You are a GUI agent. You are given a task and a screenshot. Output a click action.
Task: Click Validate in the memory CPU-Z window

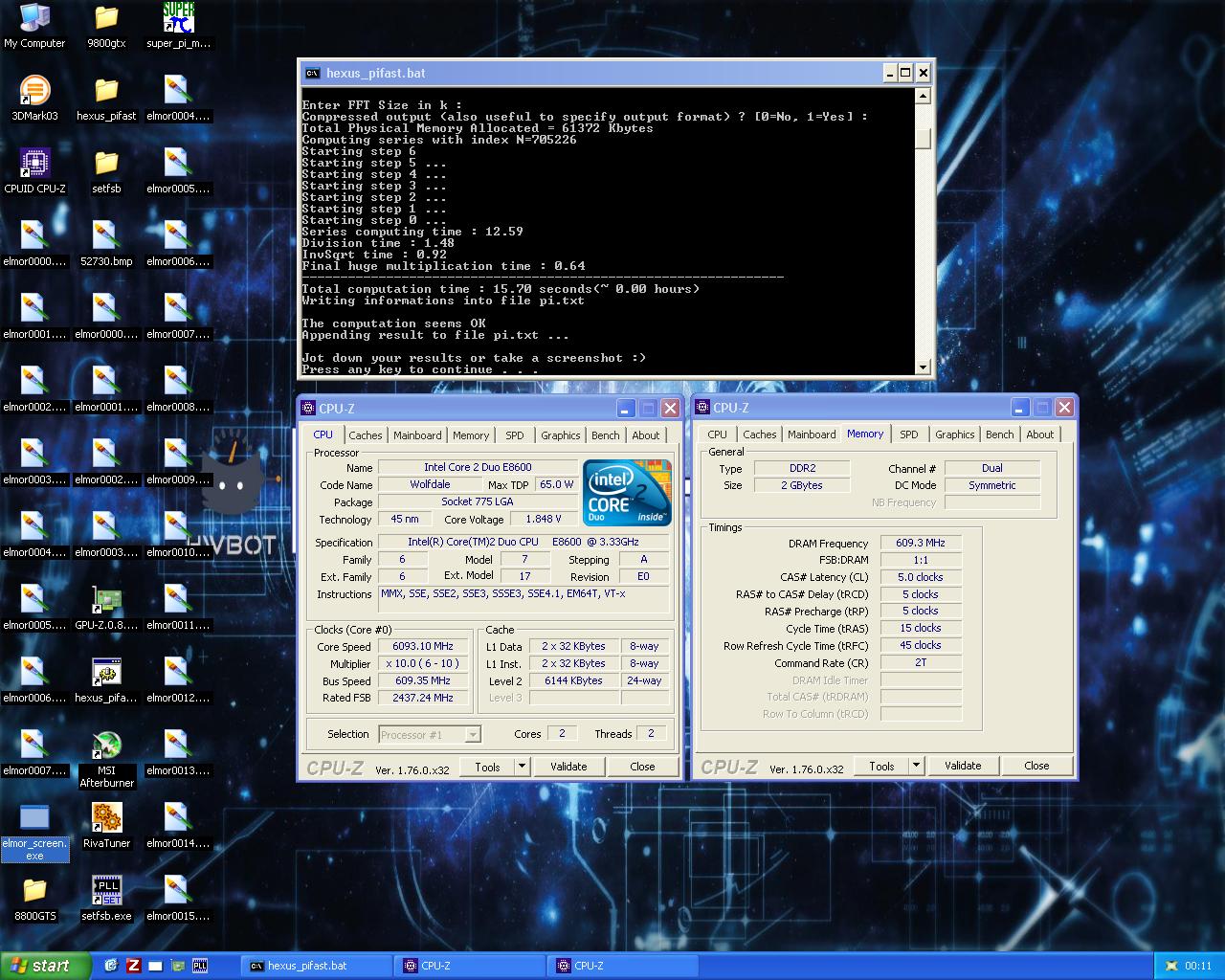(x=963, y=766)
